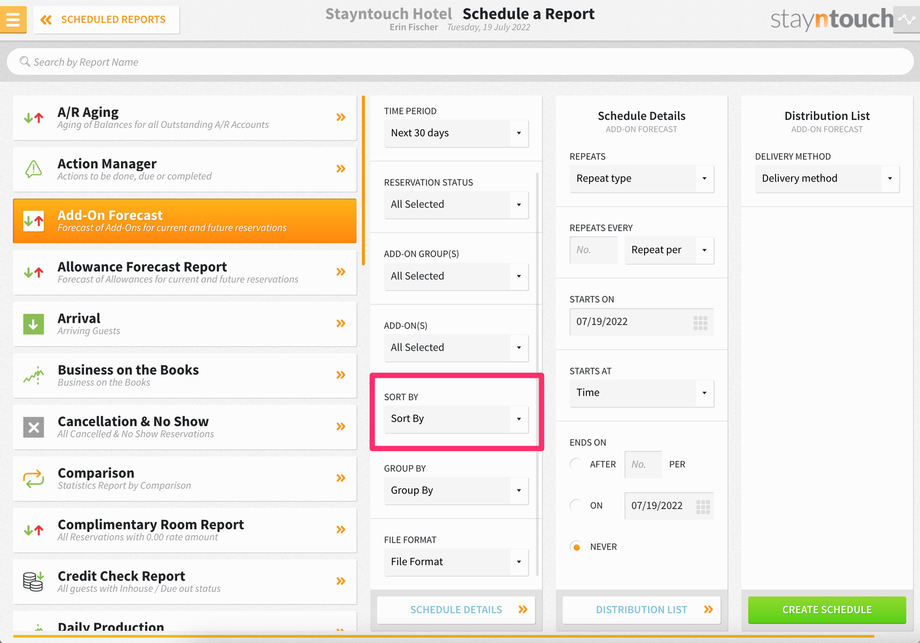Click the Credit Check coins icon
The image size is (920, 643).
[x=33, y=581]
